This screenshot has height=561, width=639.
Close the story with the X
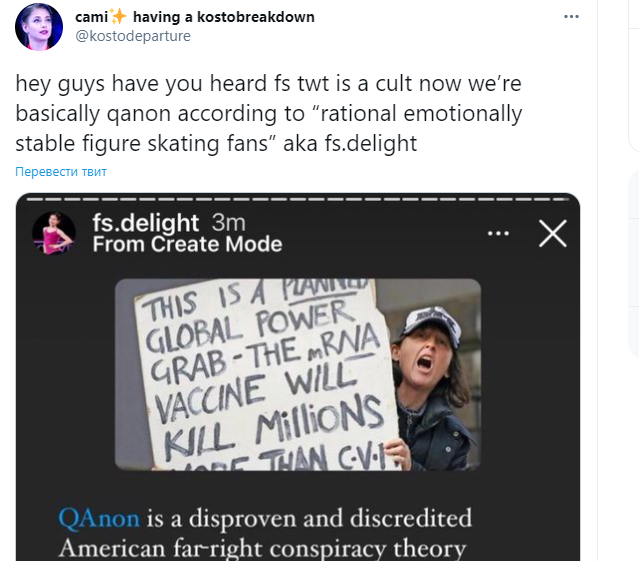(x=552, y=234)
